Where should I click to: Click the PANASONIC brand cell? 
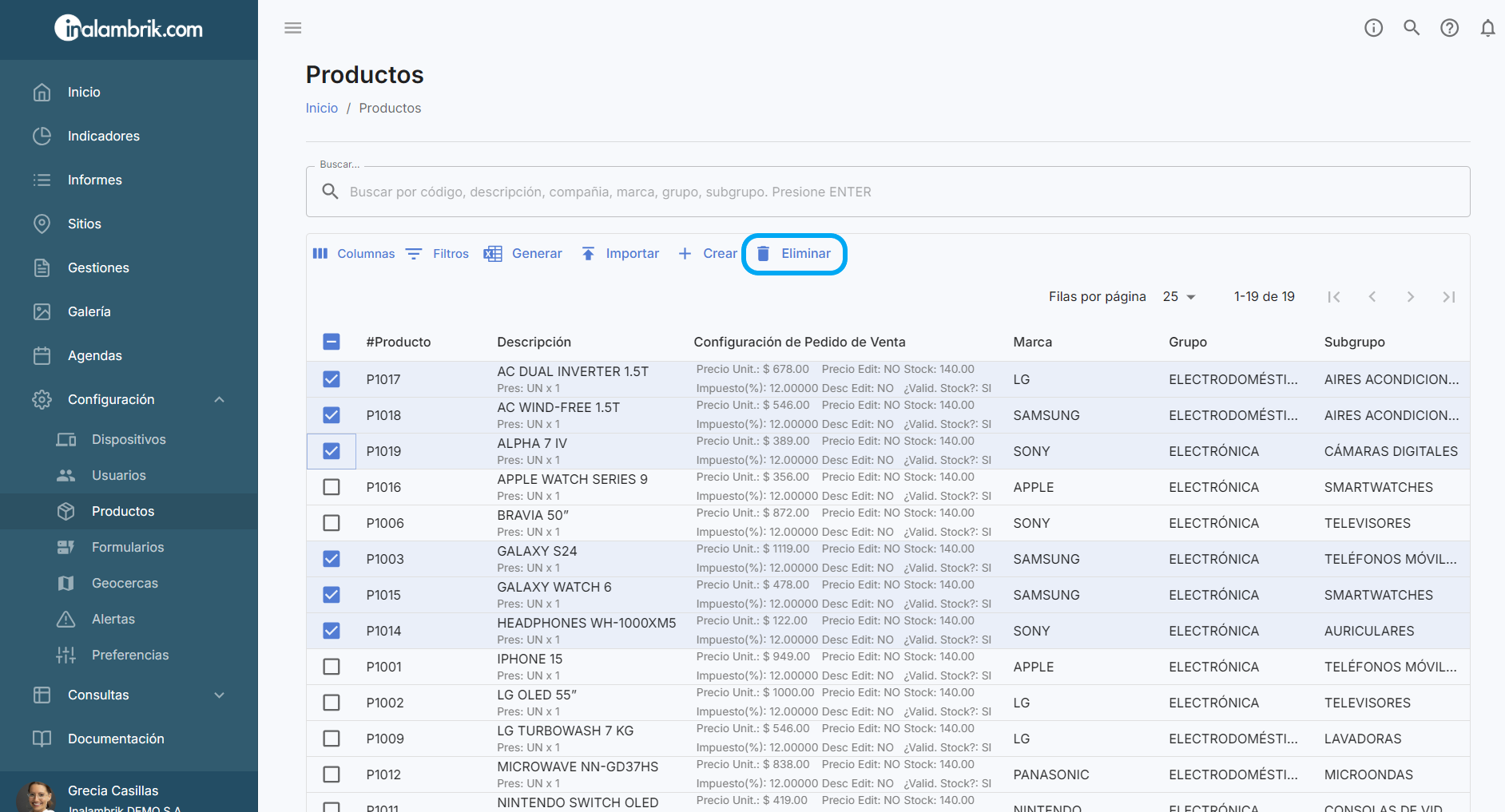click(1051, 774)
